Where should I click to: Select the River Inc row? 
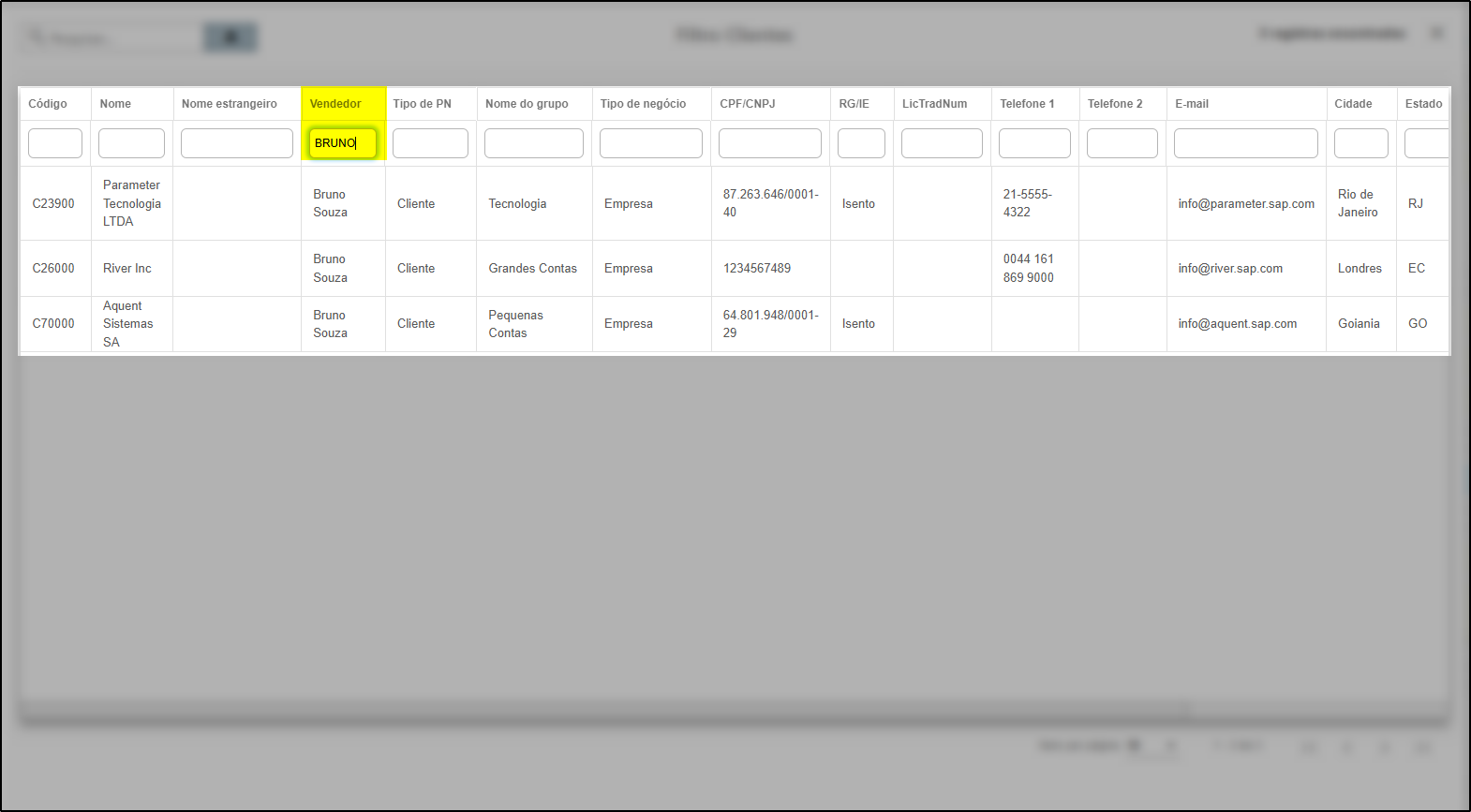click(127, 269)
